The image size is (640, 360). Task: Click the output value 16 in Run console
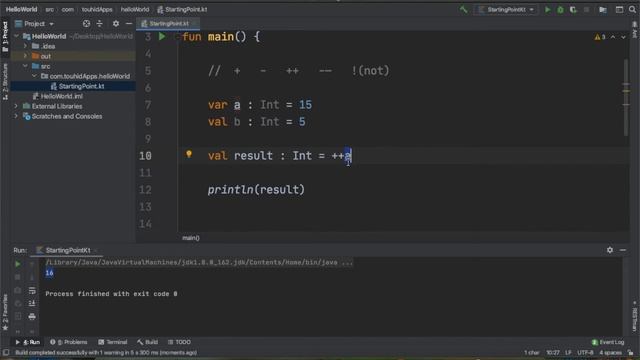click(x=49, y=273)
